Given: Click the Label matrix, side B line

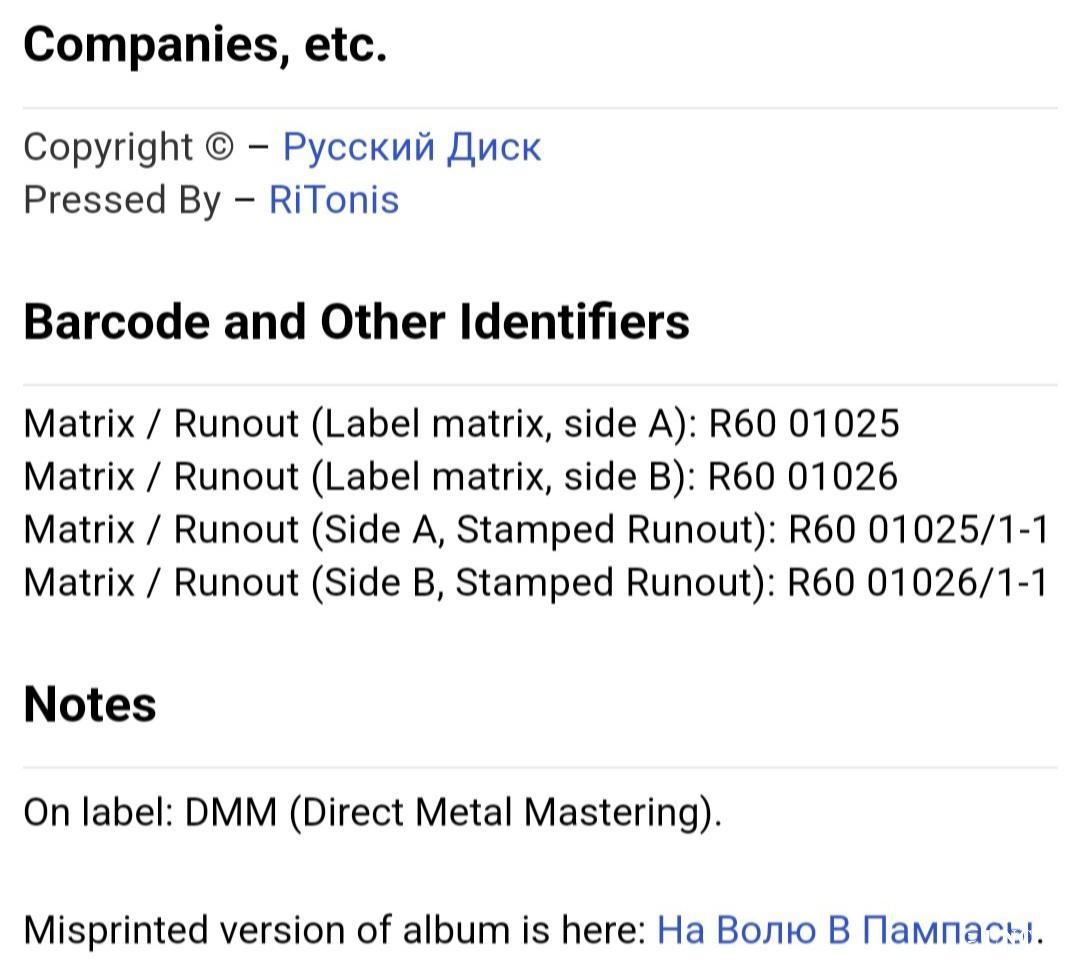Looking at the screenshot, I should [x=461, y=477].
